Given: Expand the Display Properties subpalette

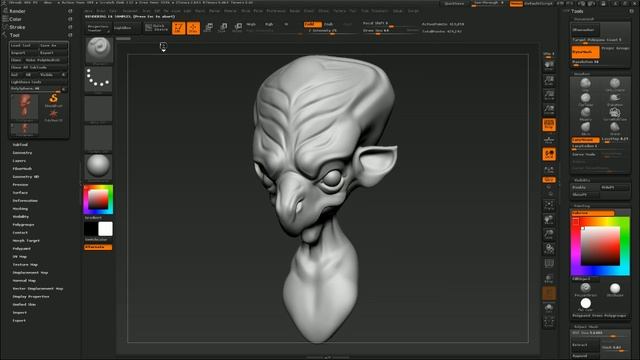Looking at the screenshot, I should [31, 297].
